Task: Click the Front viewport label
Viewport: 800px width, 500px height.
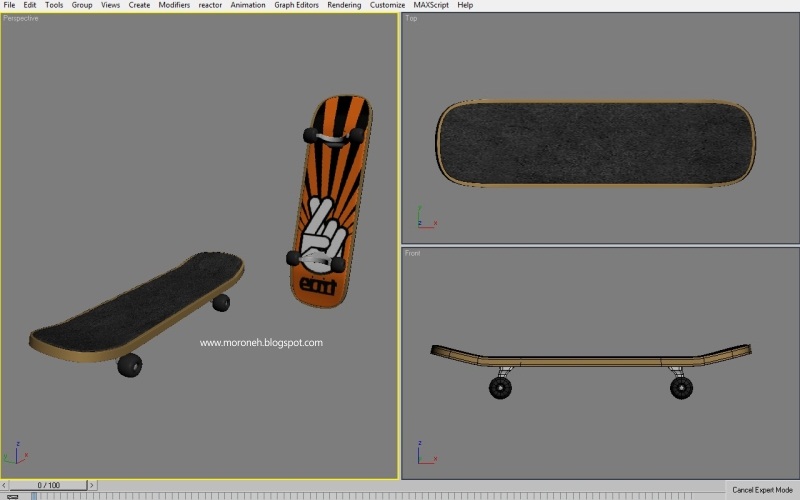Action: [413, 253]
